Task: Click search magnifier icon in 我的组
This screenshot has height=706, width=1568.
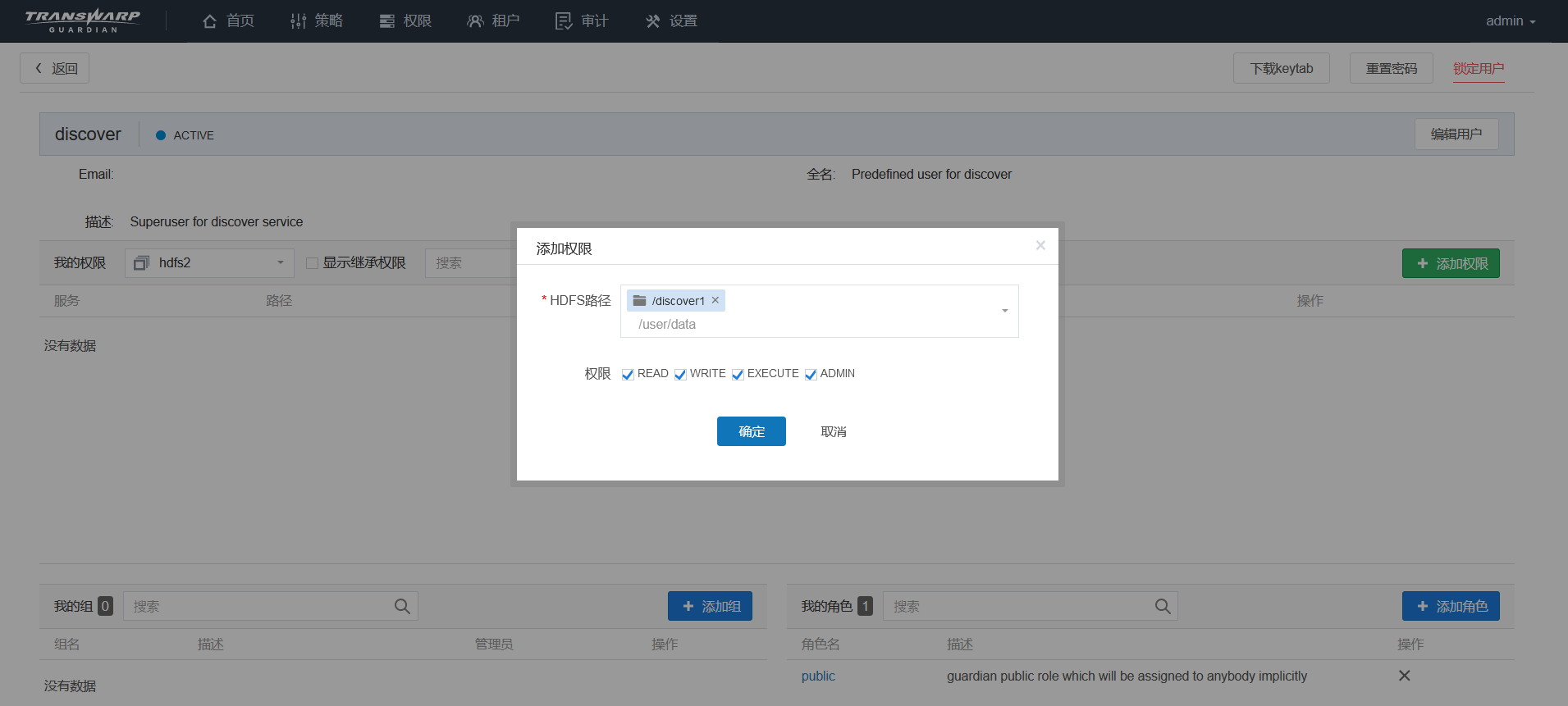Action: [x=402, y=606]
